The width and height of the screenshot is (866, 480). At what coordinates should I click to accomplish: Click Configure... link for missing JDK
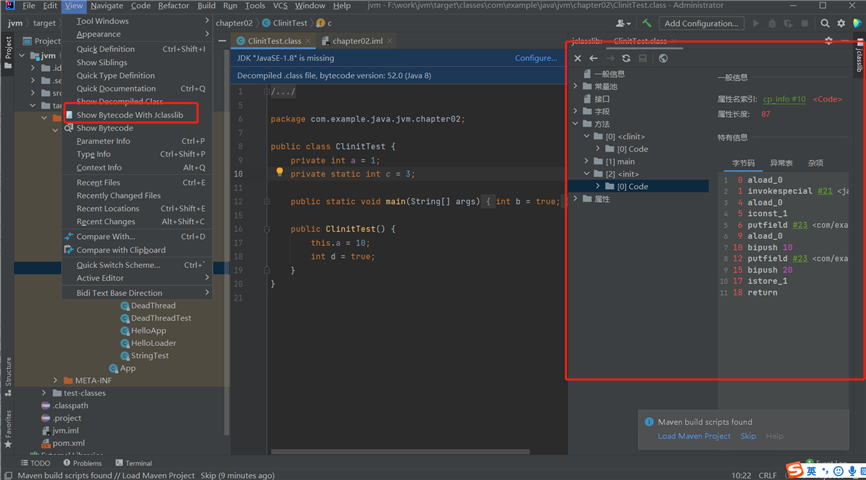tap(536, 58)
